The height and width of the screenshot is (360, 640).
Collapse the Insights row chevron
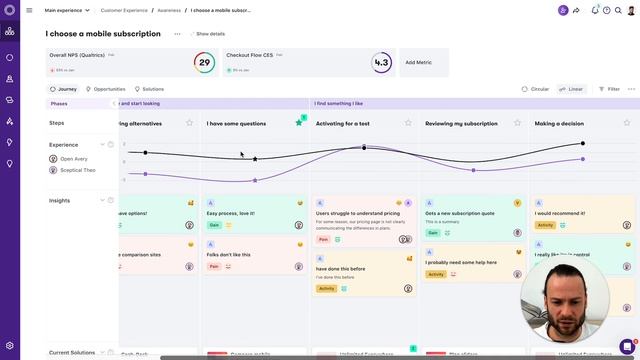click(x=102, y=200)
